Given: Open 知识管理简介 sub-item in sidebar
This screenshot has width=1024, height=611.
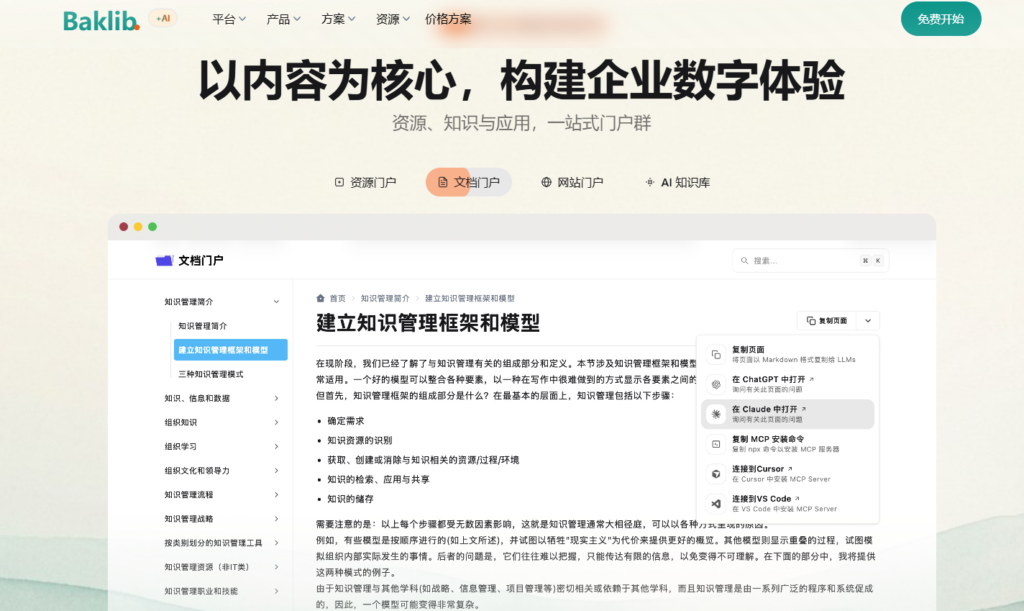Looking at the screenshot, I should (x=202, y=326).
